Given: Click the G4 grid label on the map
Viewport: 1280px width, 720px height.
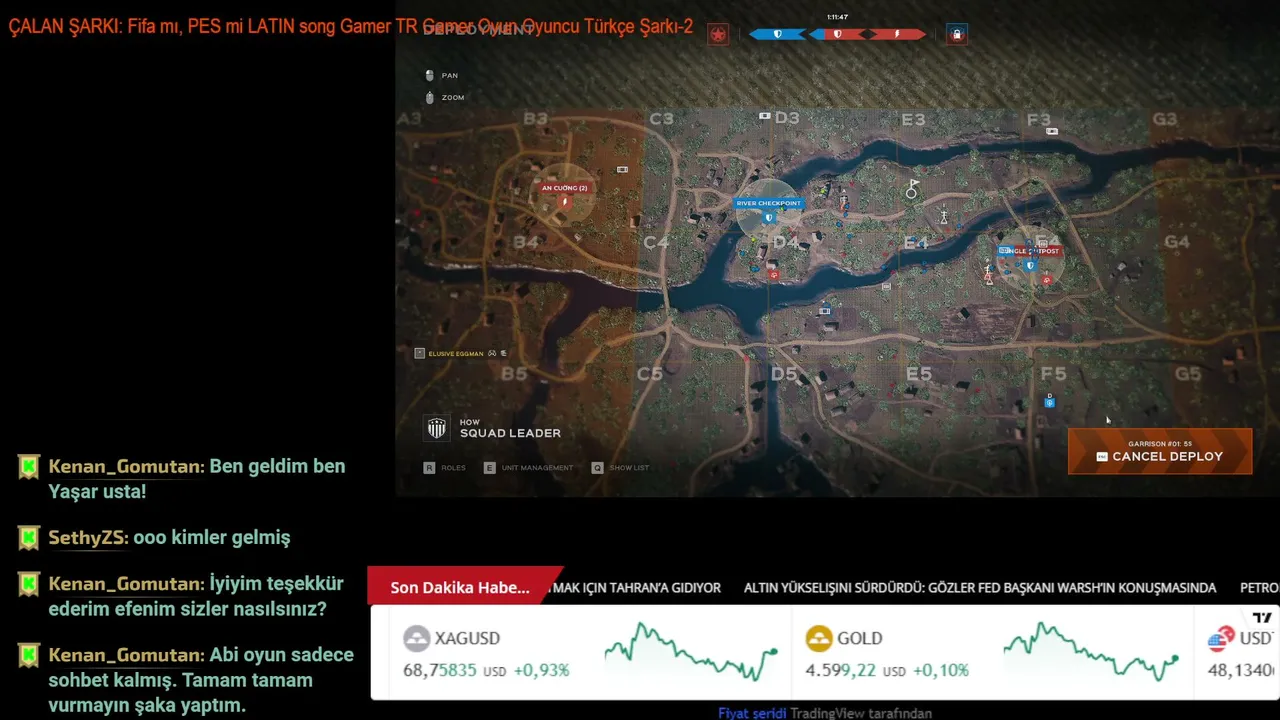Looking at the screenshot, I should click(1177, 242).
